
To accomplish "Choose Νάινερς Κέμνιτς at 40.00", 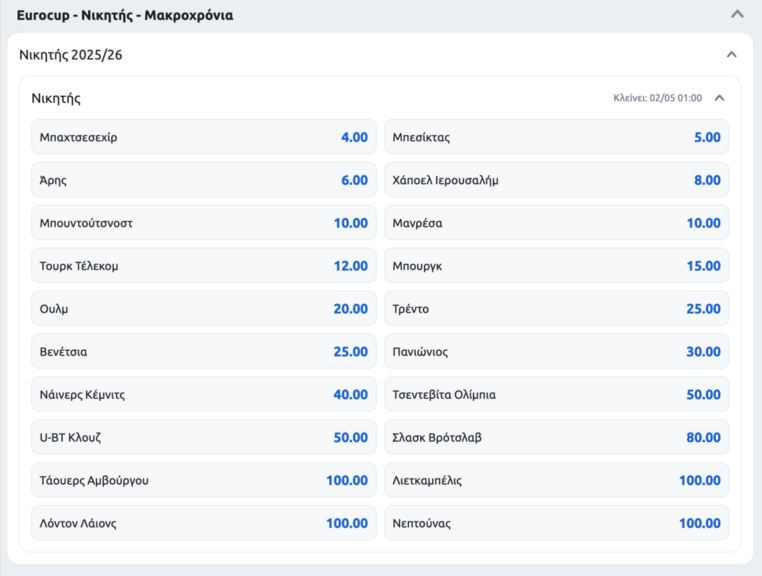I will (203, 395).
